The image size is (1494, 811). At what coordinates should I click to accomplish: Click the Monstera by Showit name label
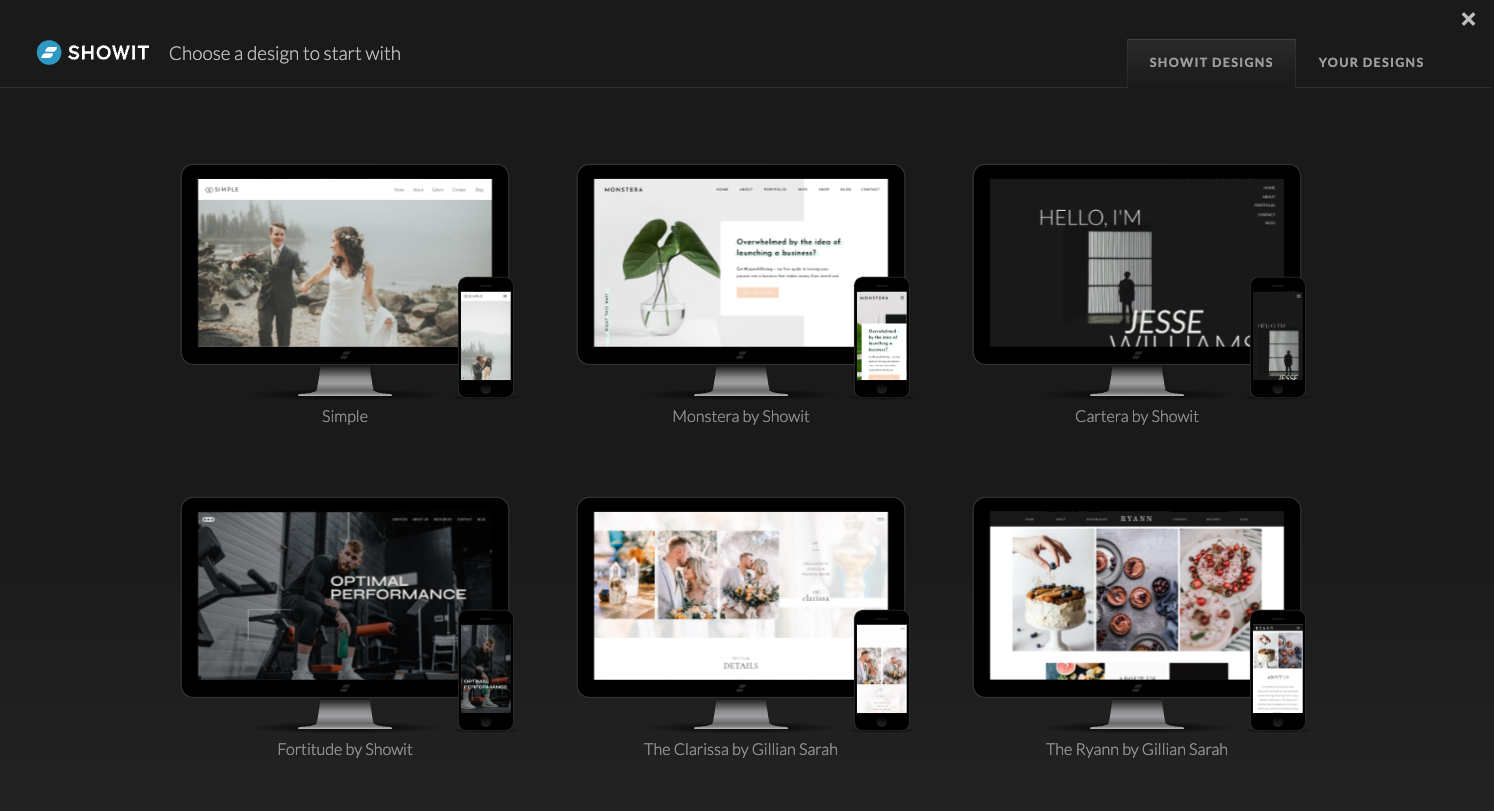click(x=741, y=416)
